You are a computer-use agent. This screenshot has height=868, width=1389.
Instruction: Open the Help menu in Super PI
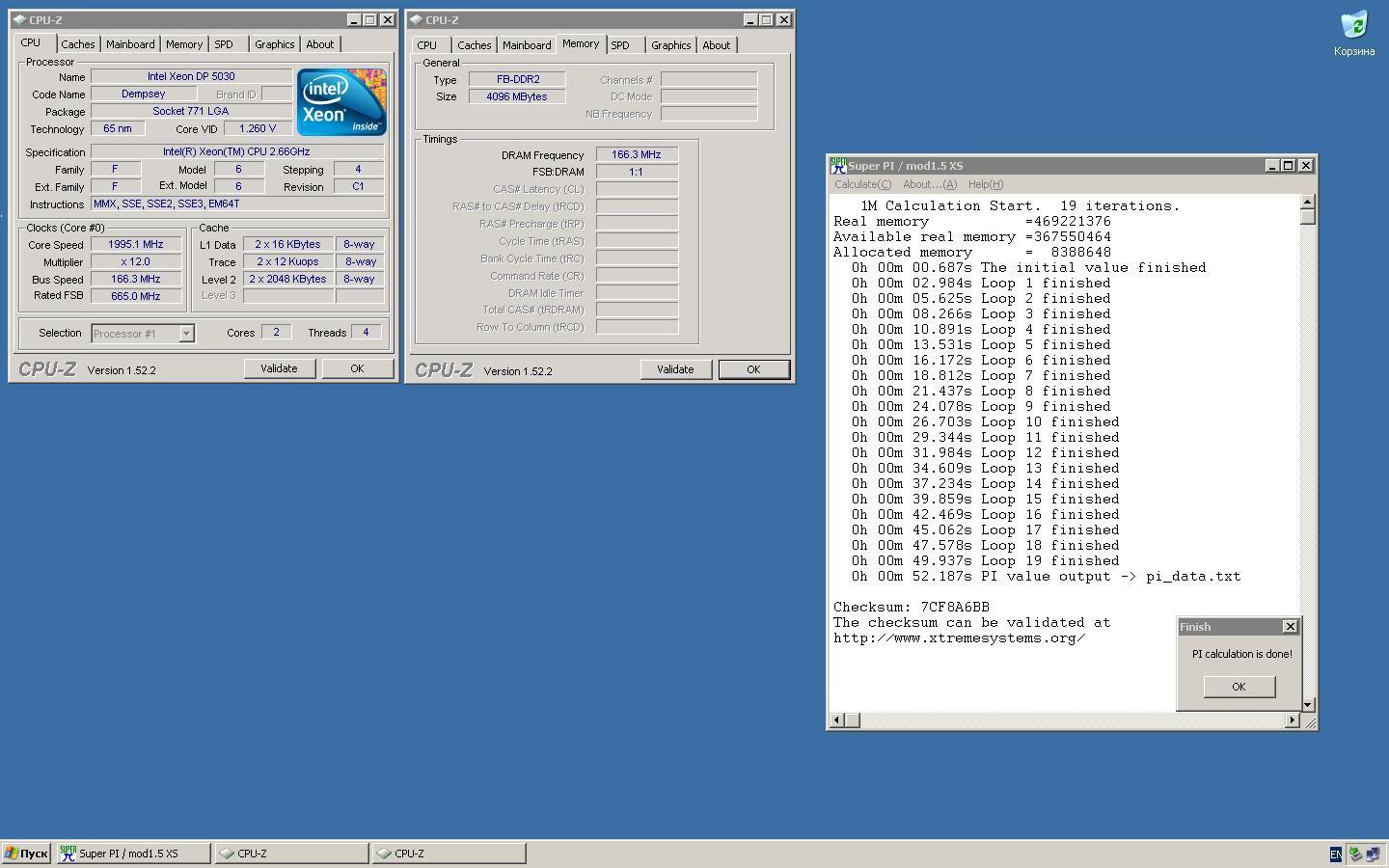(x=985, y=184)
